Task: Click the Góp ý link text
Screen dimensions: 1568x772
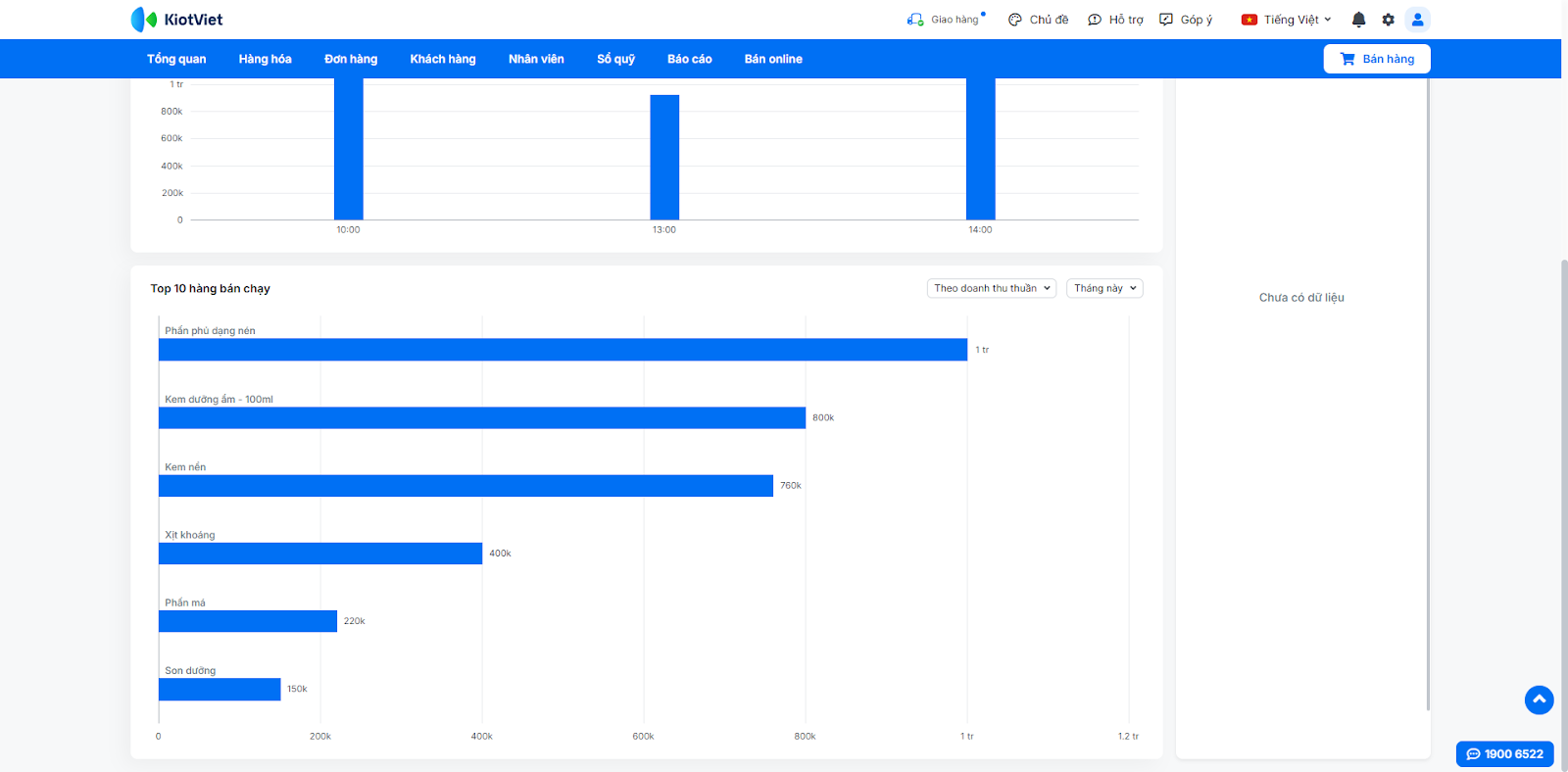Action: pos(1197,20)
